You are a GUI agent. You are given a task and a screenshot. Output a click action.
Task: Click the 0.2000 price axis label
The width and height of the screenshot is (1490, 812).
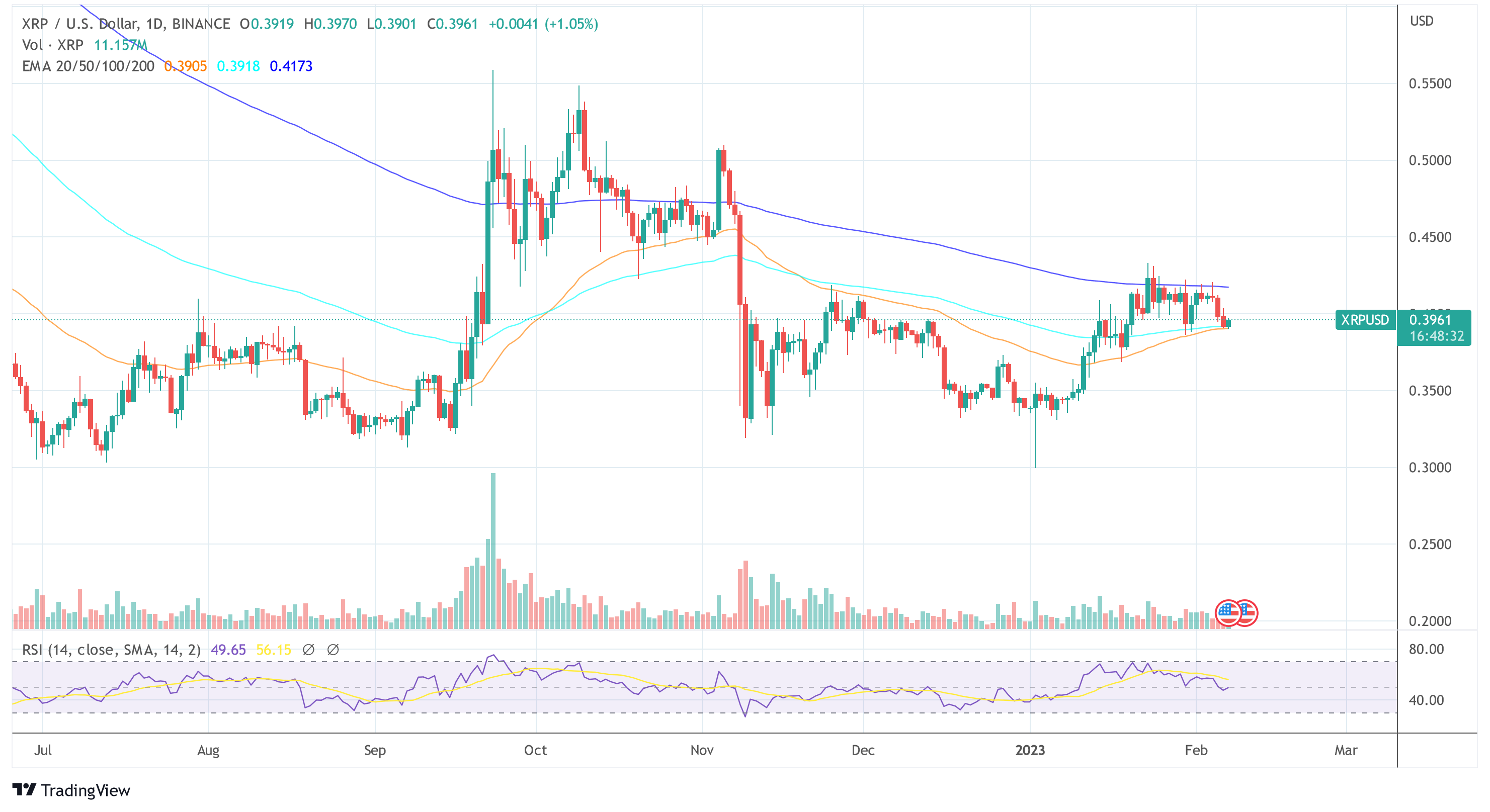(1430, 621)
